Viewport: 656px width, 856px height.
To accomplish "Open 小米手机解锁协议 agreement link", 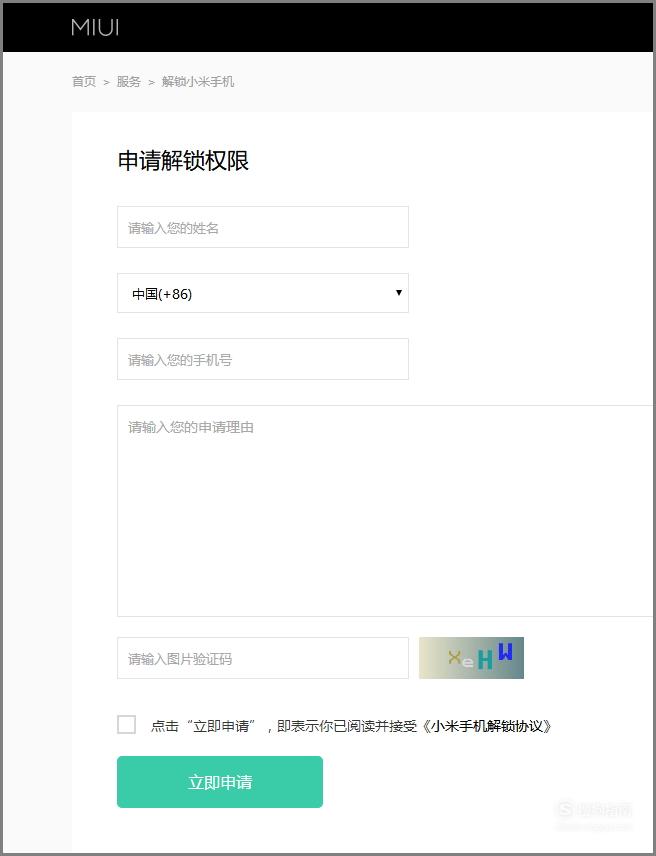I will (x=487, y=726).
